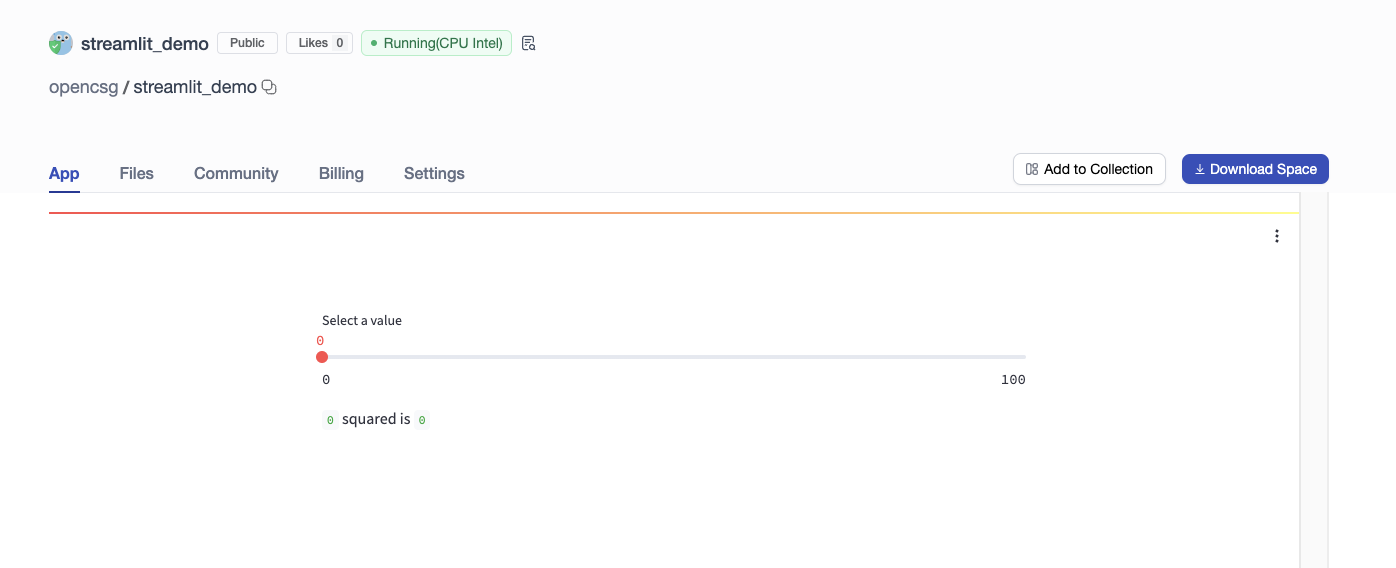Open the Settings tab

pyautogui.click(x=434, y=173)
